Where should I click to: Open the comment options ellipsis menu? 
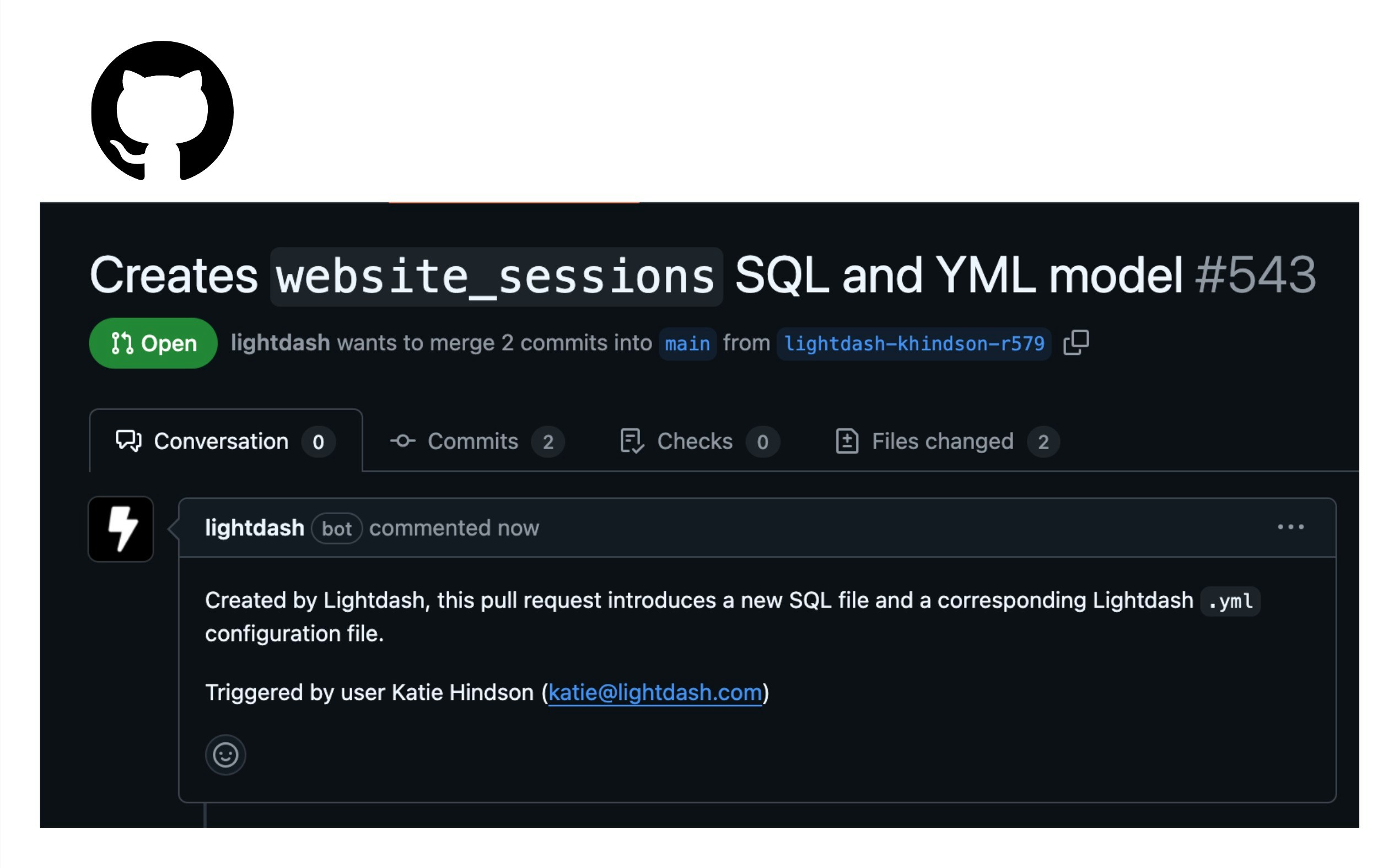pos(1290,526)
